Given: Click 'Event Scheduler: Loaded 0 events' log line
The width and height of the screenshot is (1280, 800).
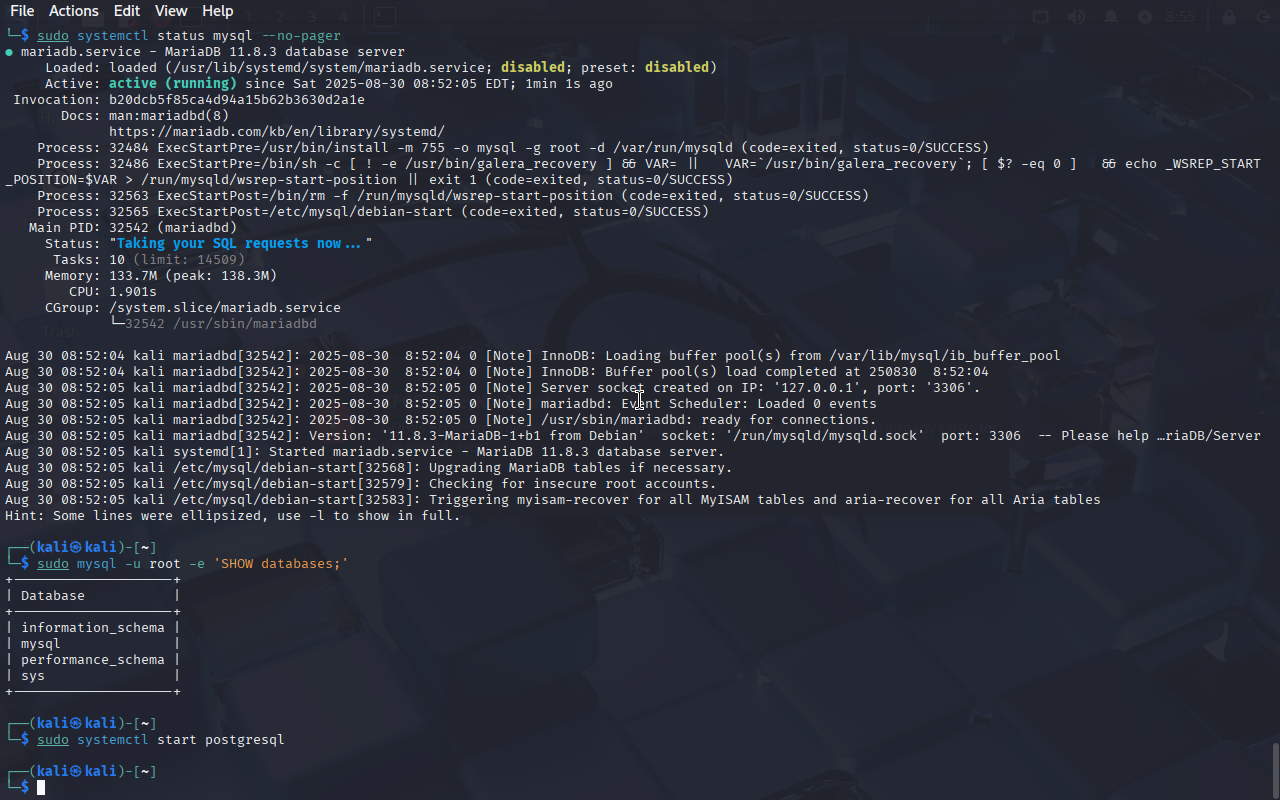Looking at the screenshot, I should coord(441,404).
